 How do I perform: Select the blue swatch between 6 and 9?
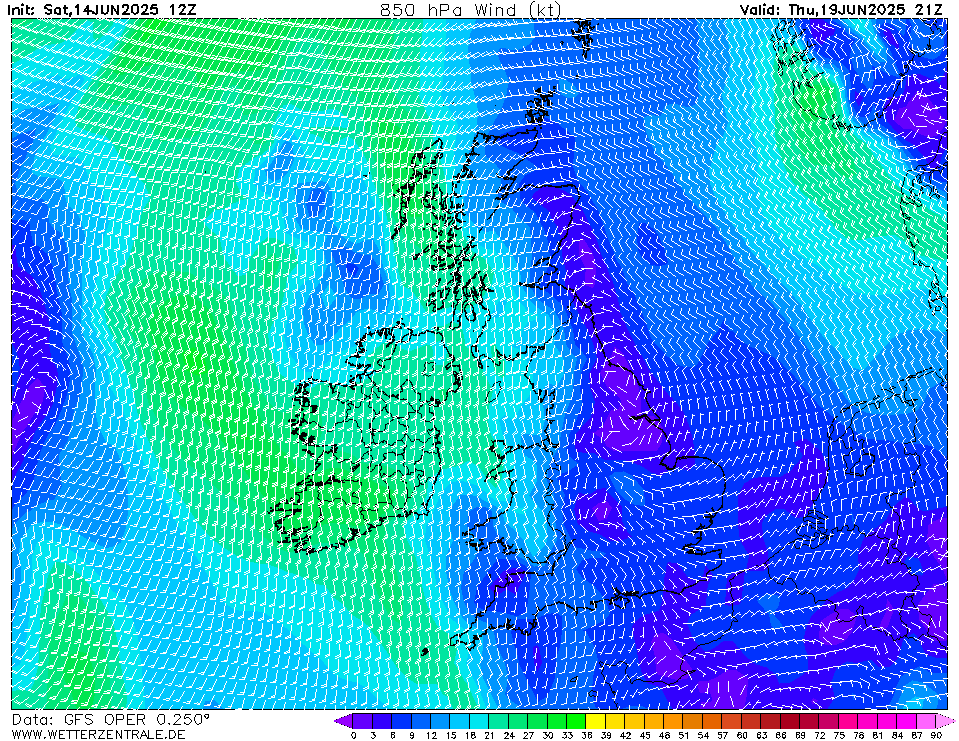401,721
